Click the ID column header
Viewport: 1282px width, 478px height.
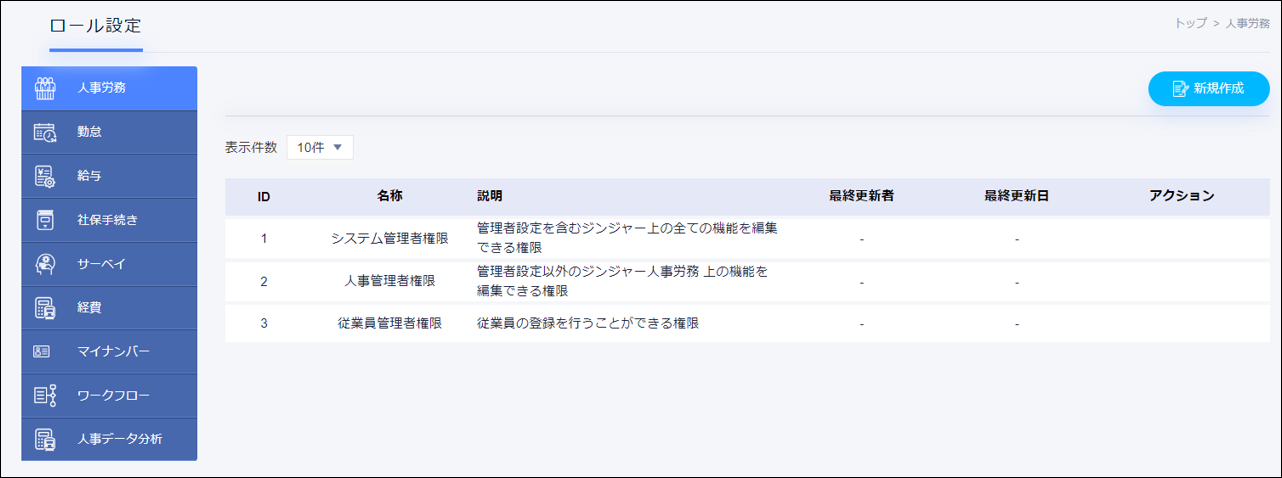(264, 197)
